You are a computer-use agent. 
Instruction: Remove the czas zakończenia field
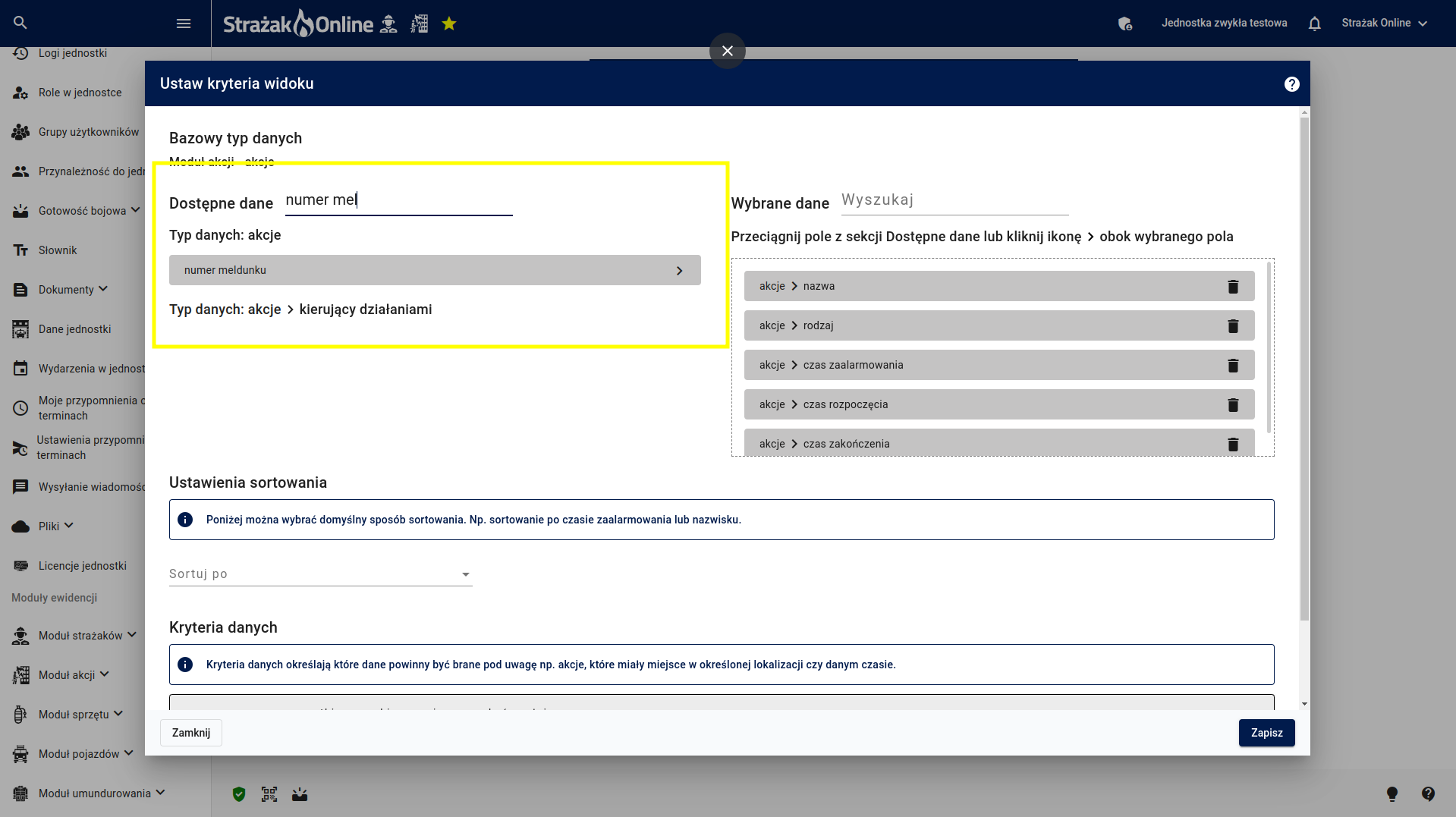point(1233,444)
